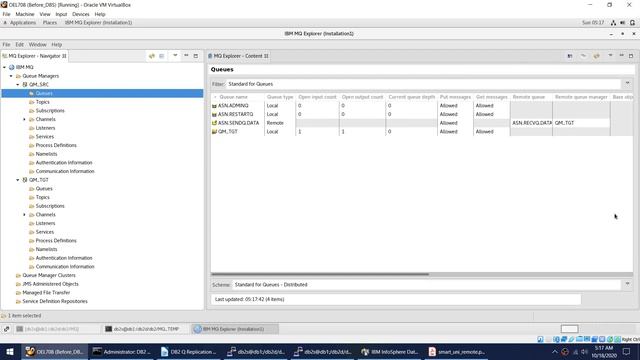The width and height of the screenshot is (640, 360).
Task: Select JMS Administered Objects node
Action: (50, 284)
